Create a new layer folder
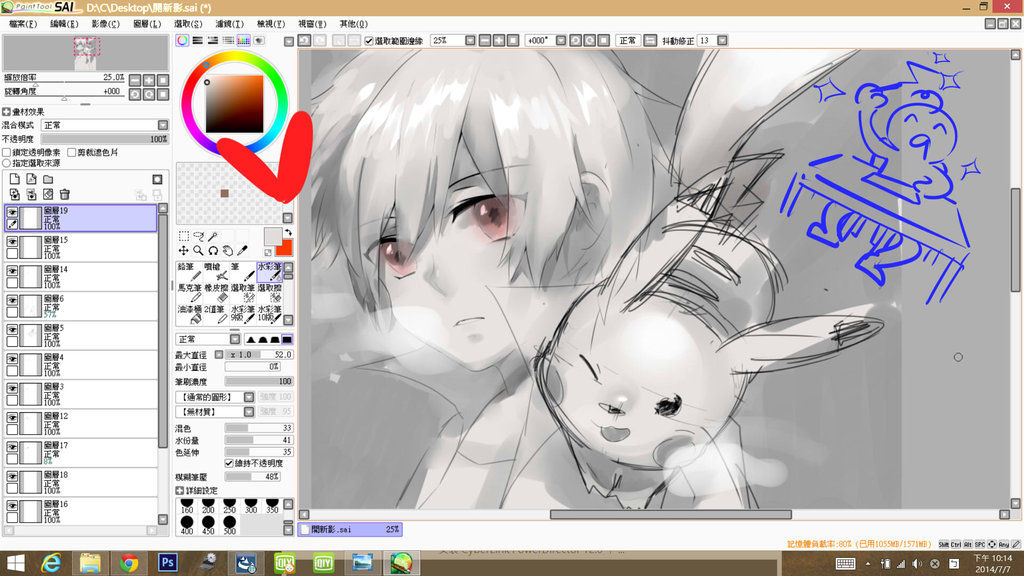 pos(48,179)
